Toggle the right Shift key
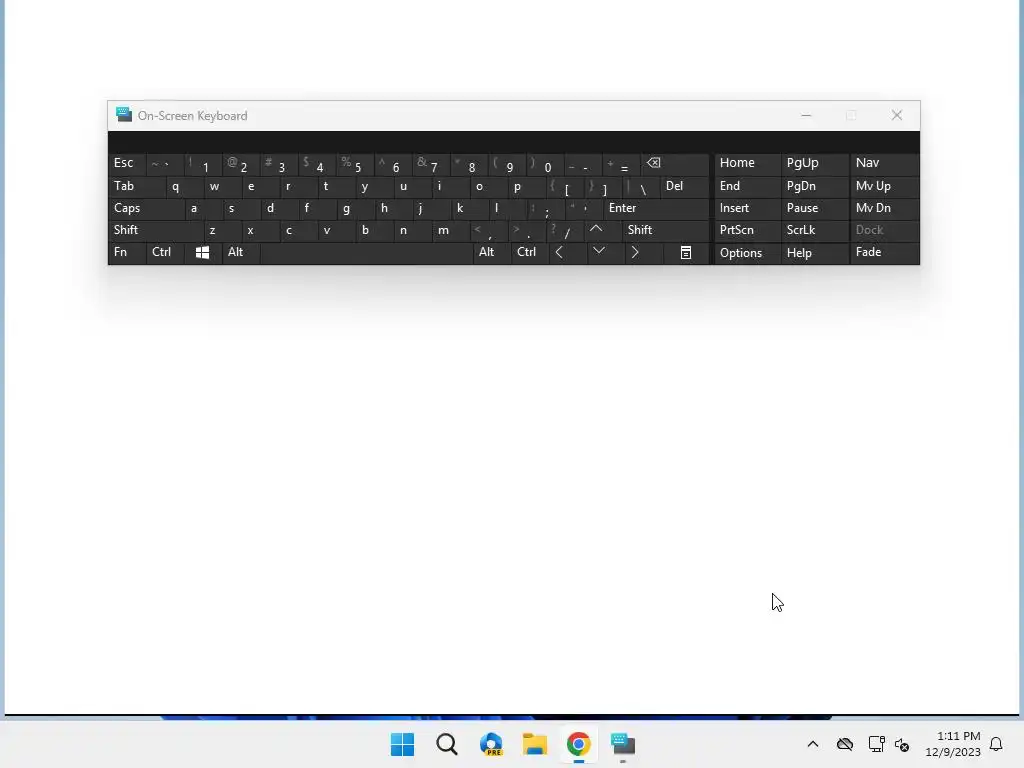 (x=666, y=230)
